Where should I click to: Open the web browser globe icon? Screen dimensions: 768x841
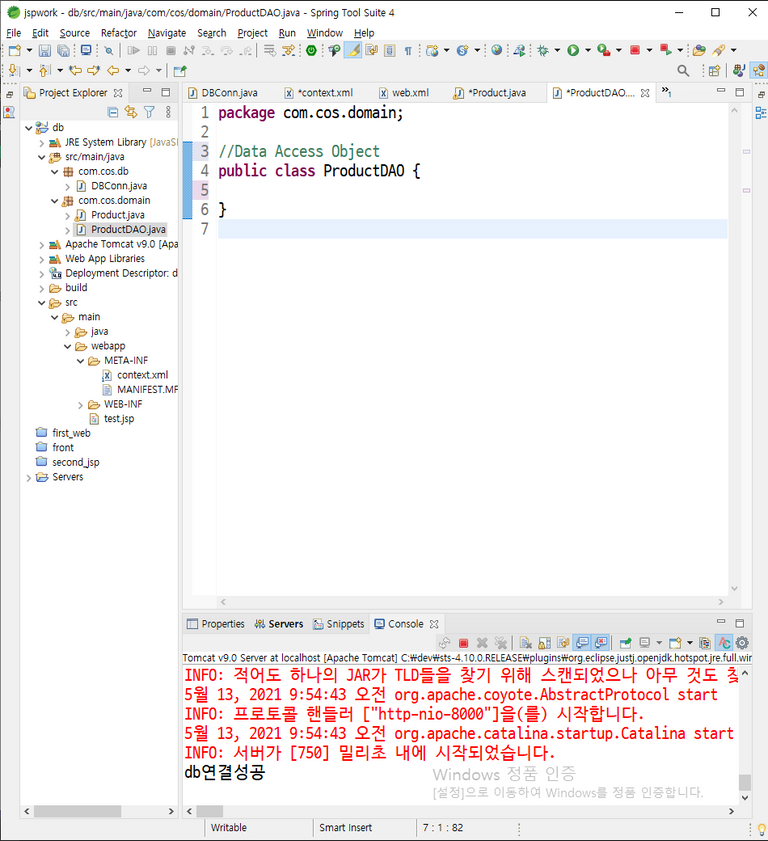(497, 50)
